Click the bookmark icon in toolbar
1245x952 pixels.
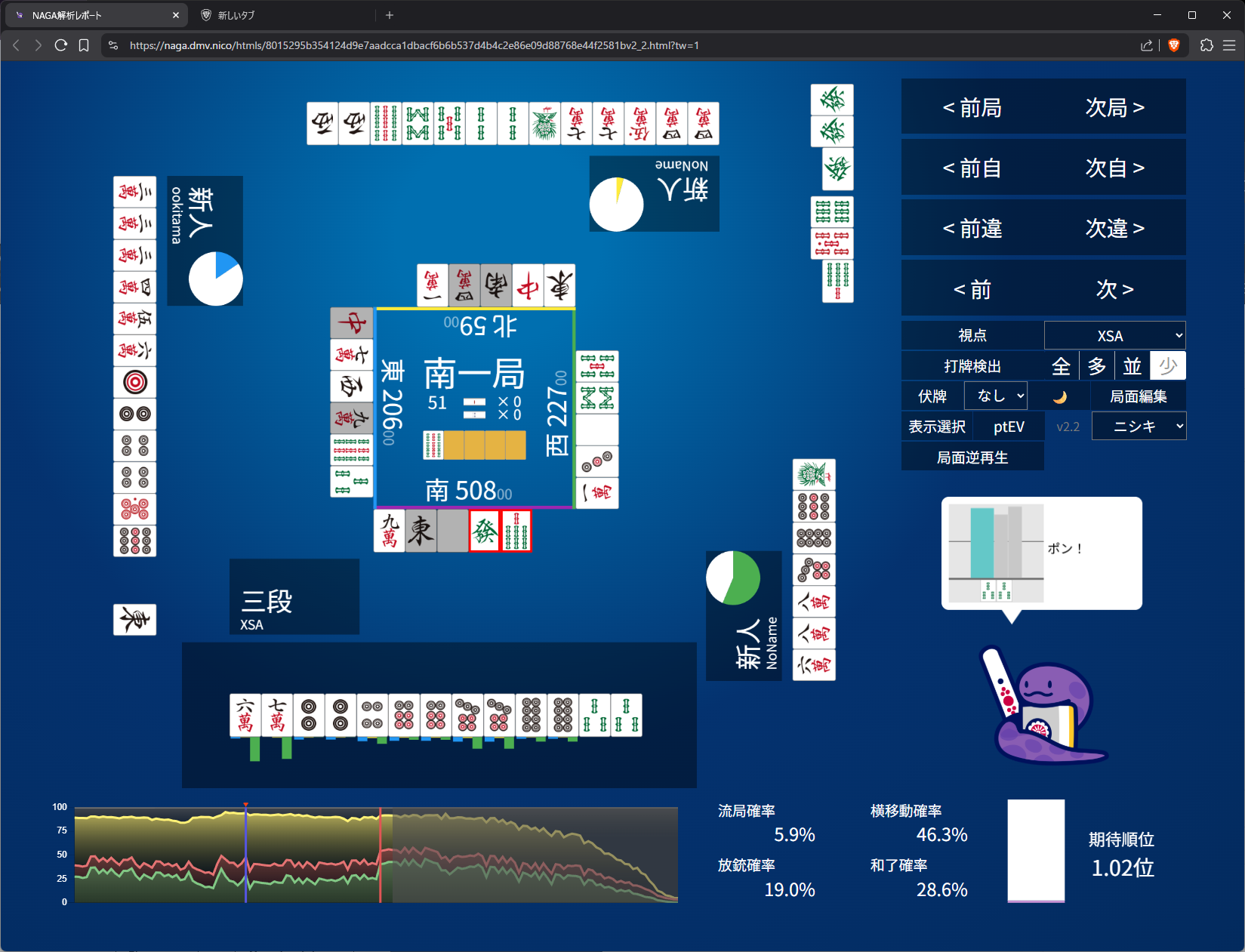coord(84,45)
